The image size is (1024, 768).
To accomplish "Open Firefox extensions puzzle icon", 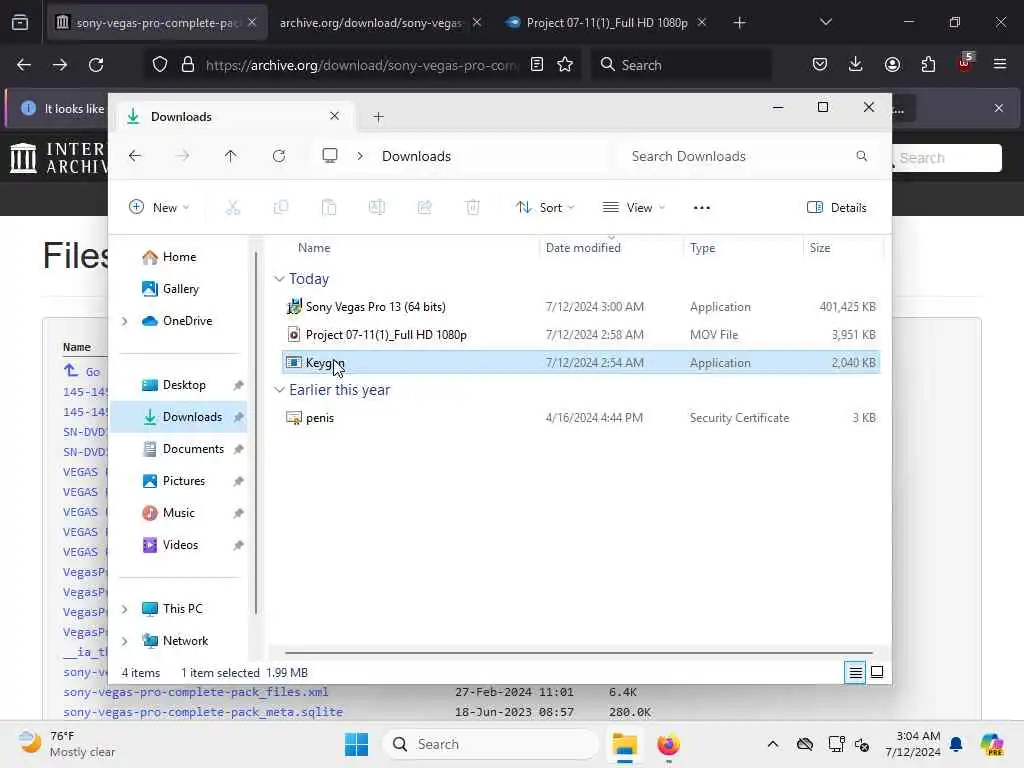I will click(x=928, y=65).
